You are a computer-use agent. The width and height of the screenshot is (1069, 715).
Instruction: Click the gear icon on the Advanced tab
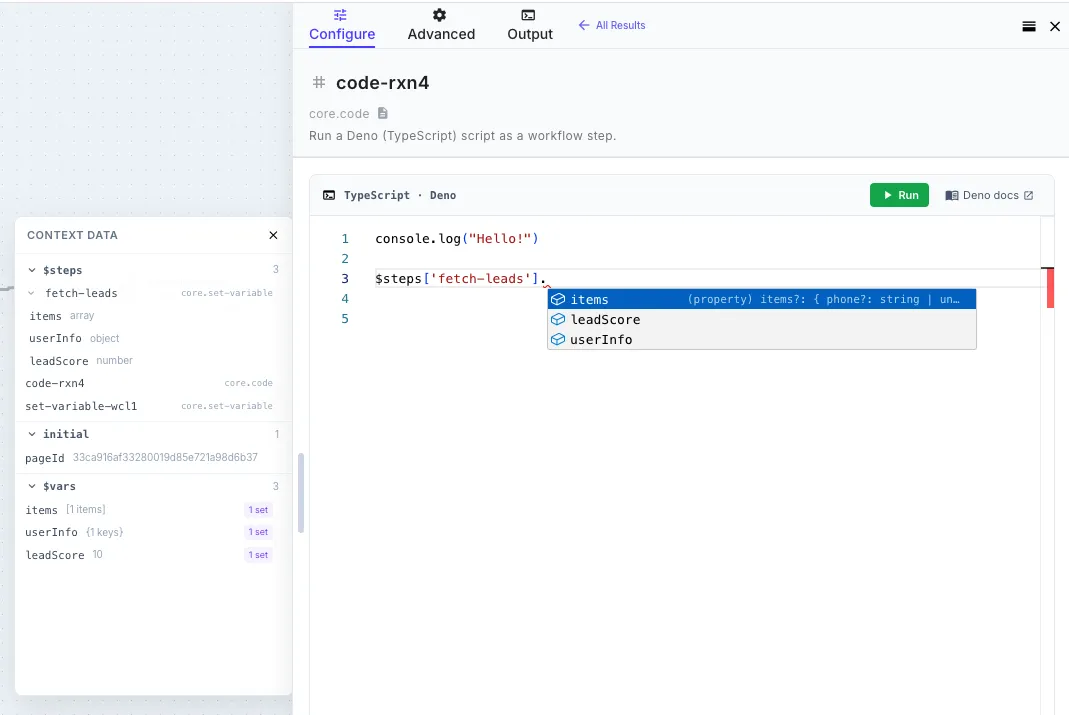(437, 15)
